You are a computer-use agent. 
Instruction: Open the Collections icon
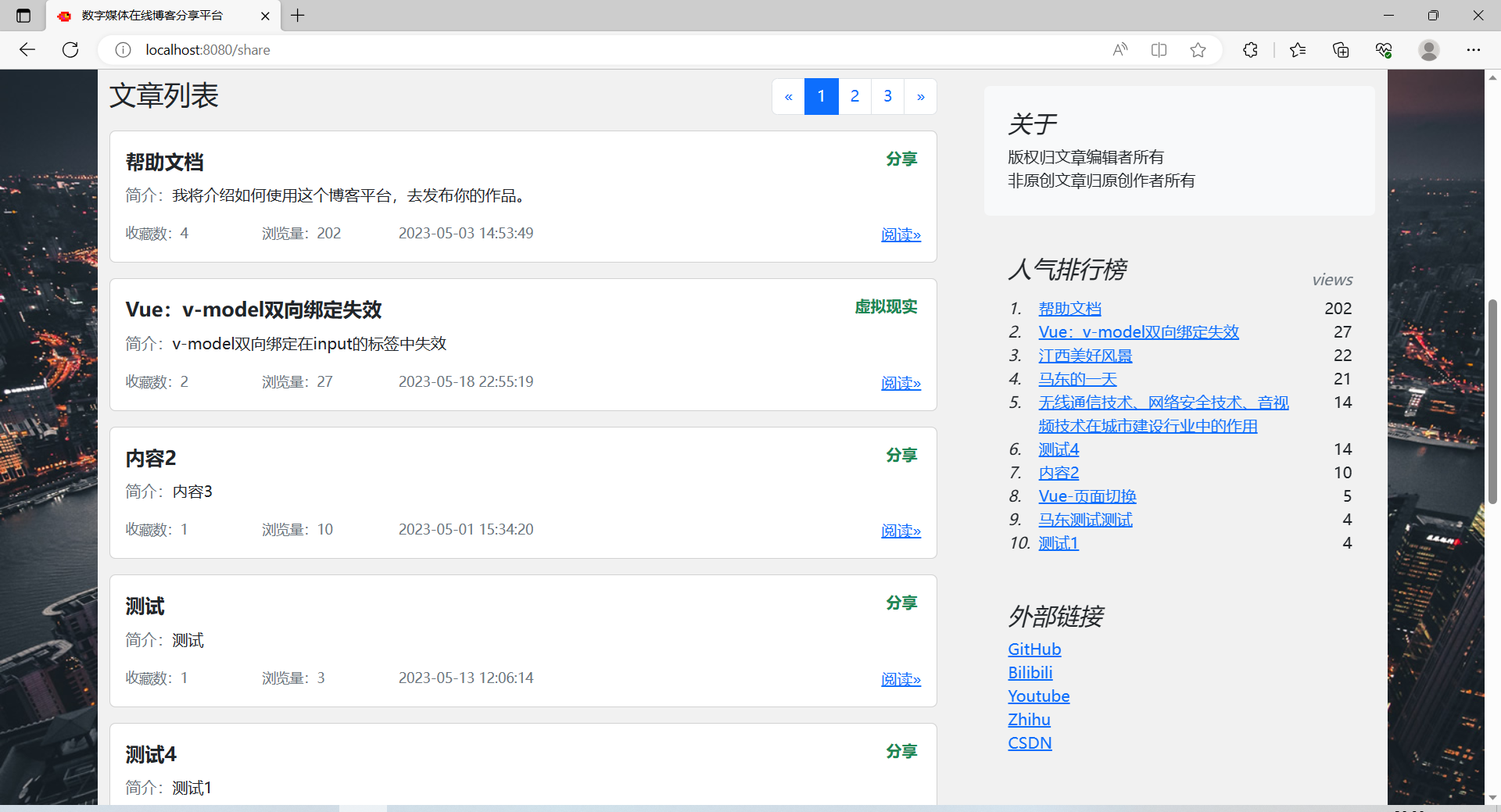[1340, 49]
